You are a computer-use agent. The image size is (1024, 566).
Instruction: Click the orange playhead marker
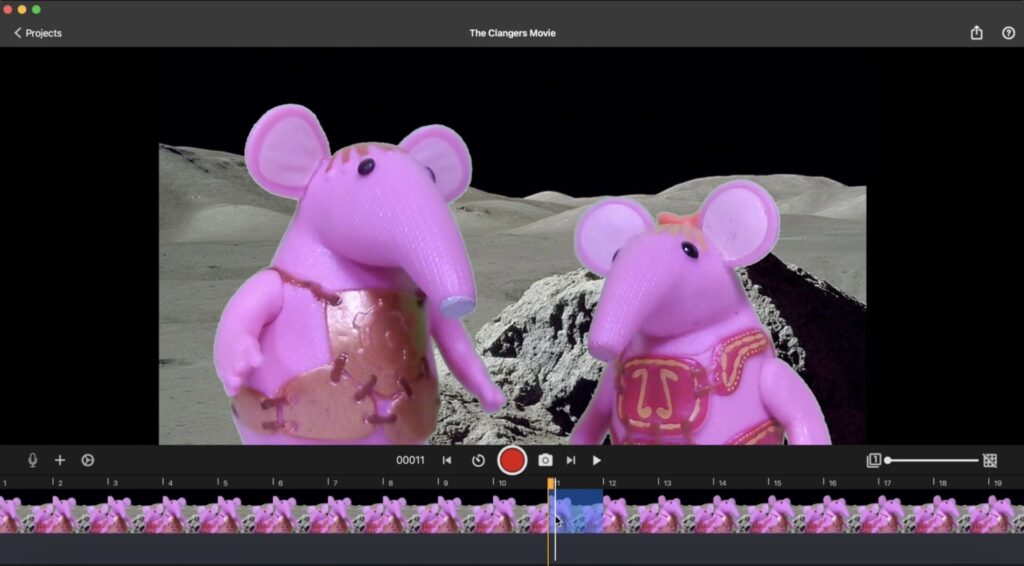(551, 484)
